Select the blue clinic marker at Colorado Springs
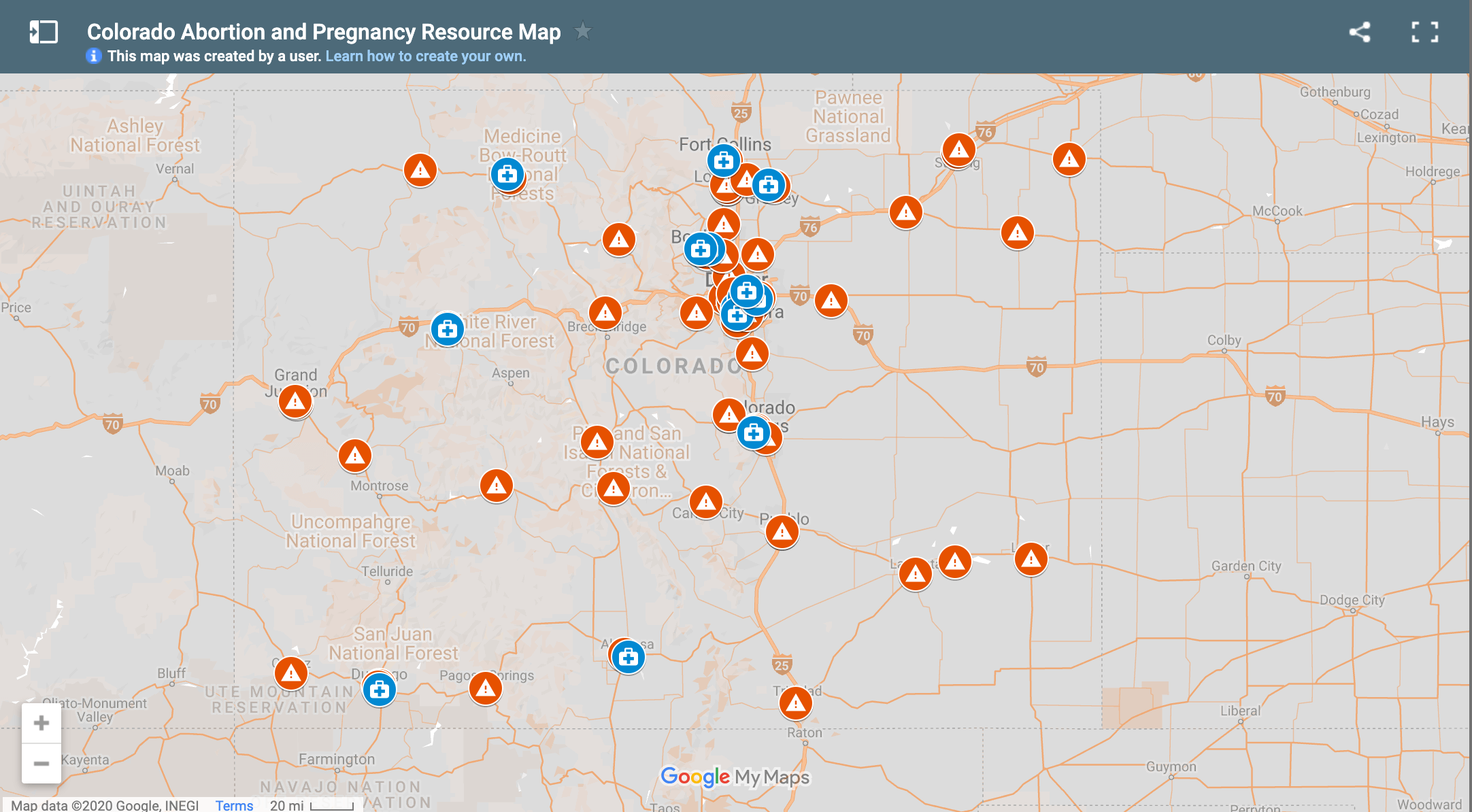This screenshot has height=812, width=1472. 754,433
